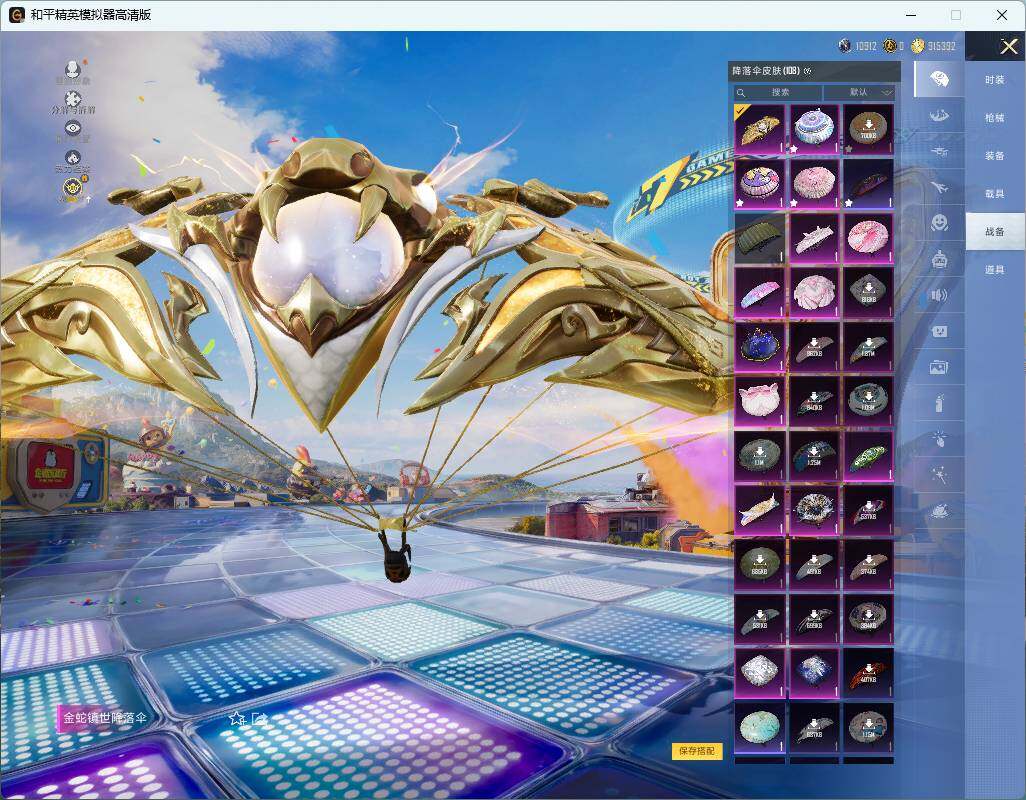Select the gold snake parachute with checkmark

coord(760,129)
